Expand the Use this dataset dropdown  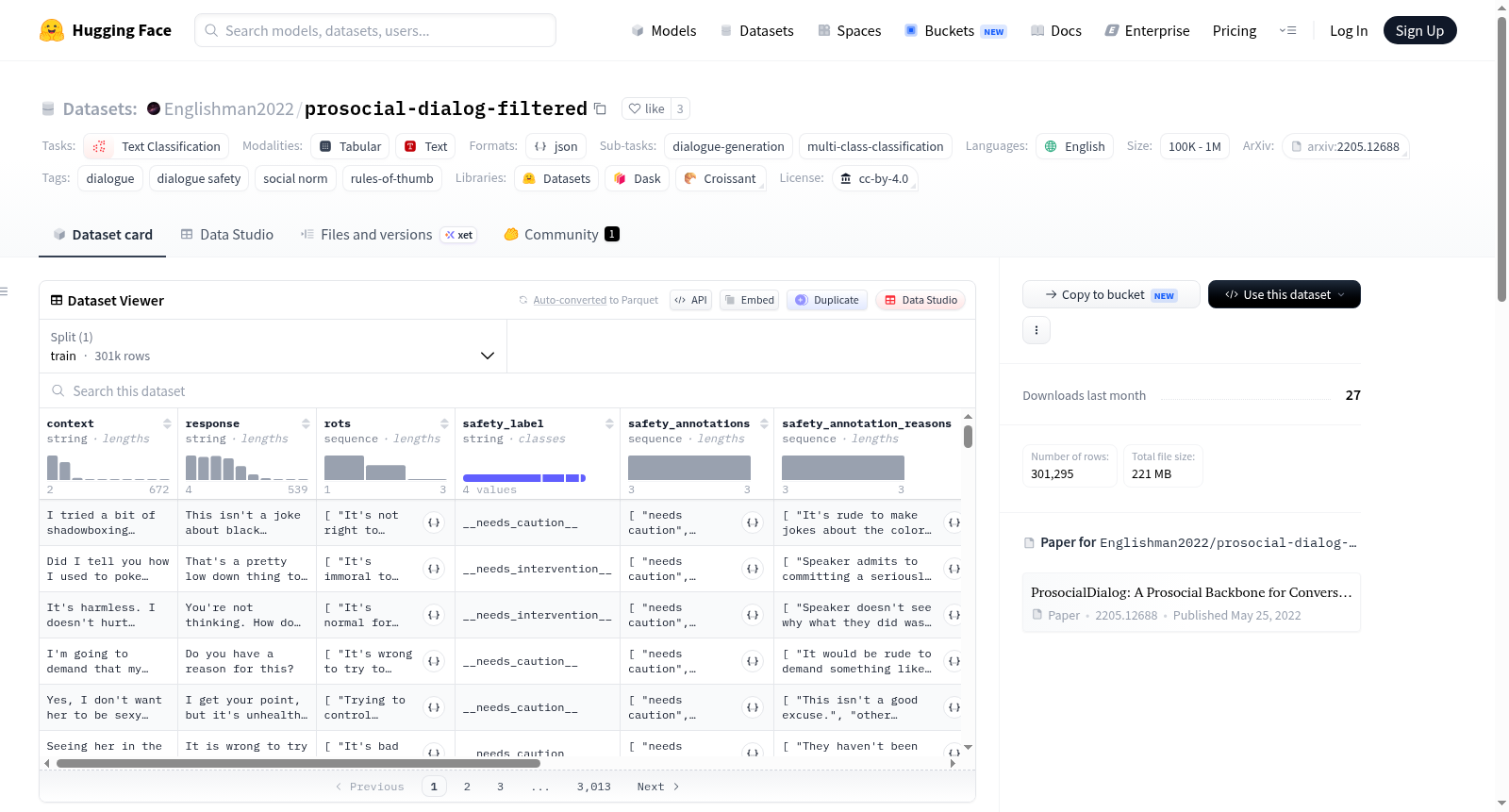pos(1285,294)
